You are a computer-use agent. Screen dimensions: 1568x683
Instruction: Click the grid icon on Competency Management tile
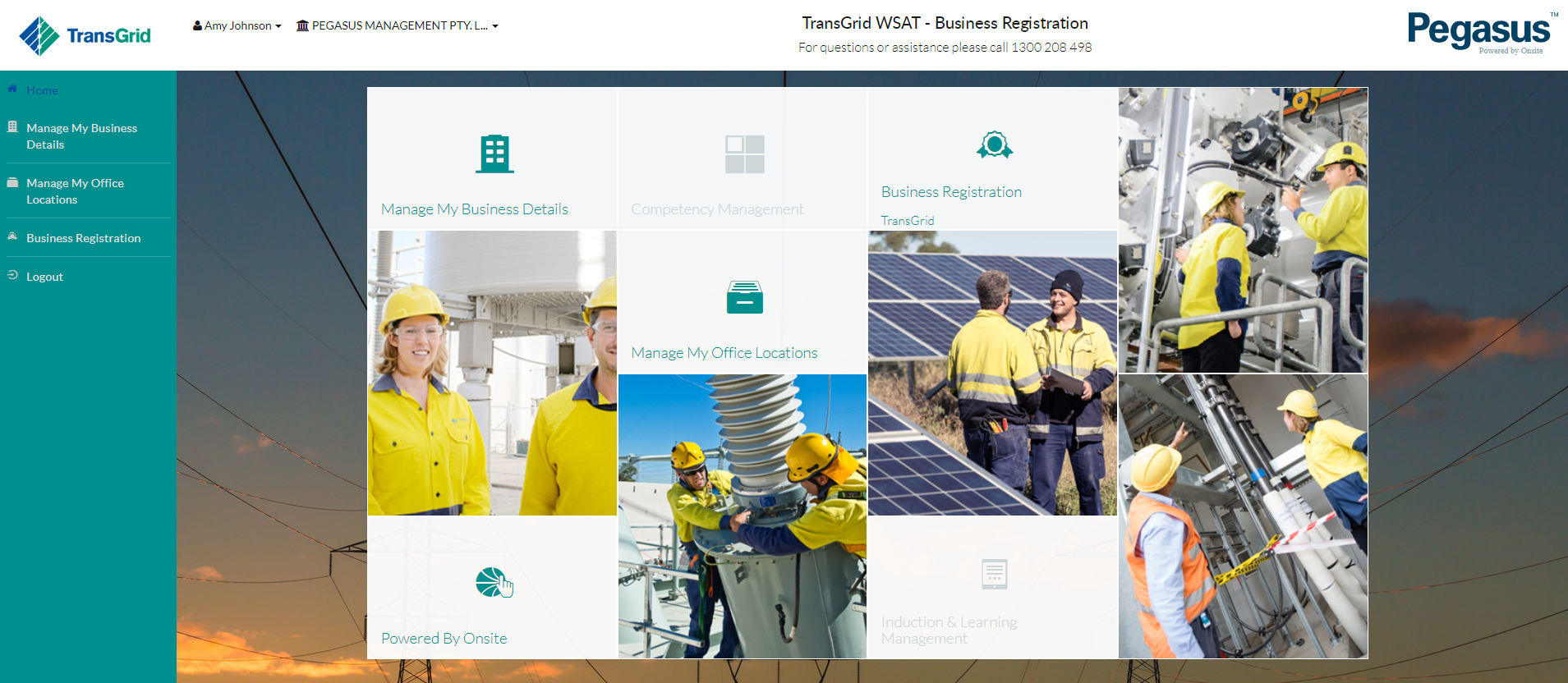[745, 154]
